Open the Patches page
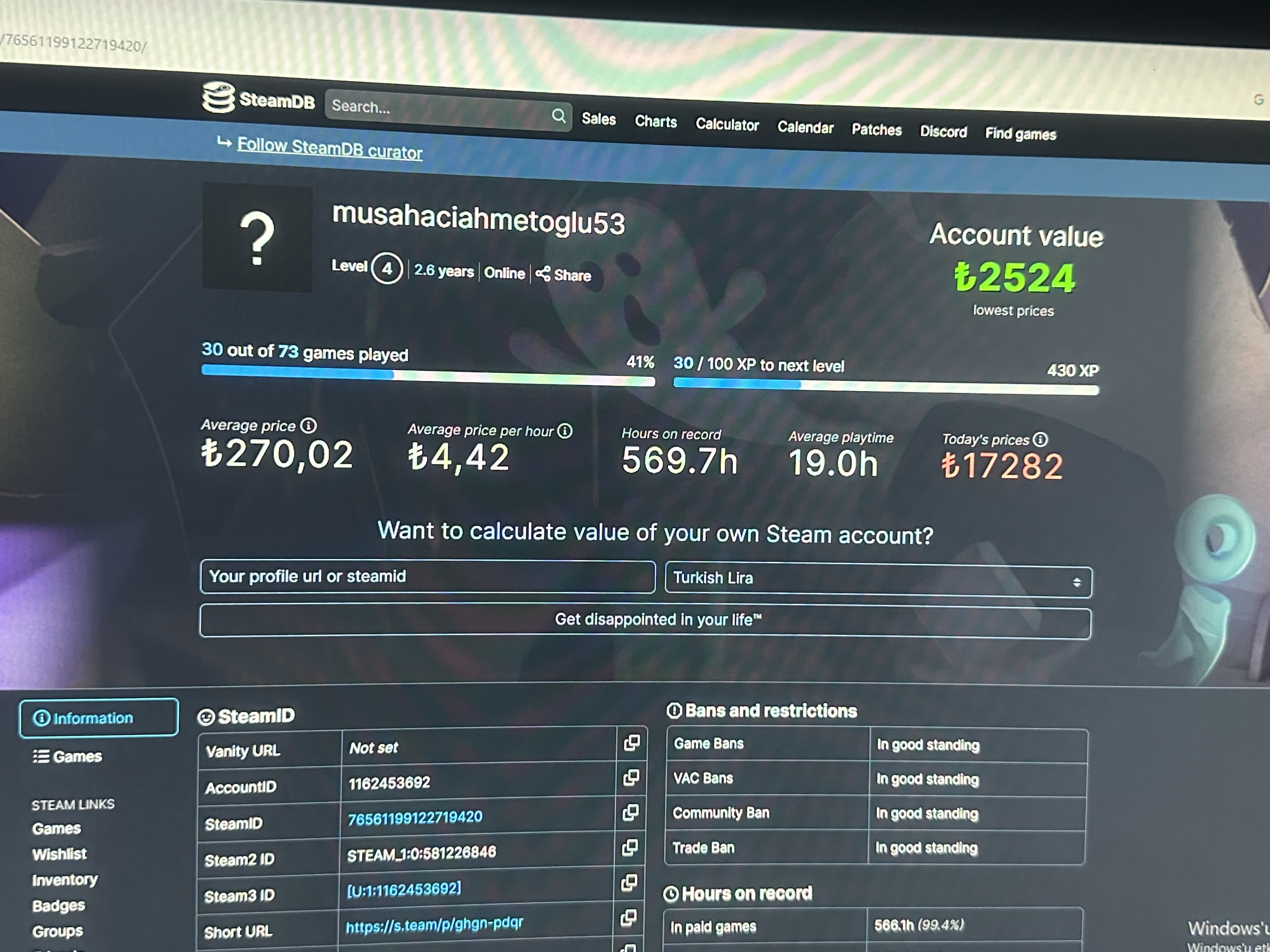The image size is (1270, 952). [877, 130]
